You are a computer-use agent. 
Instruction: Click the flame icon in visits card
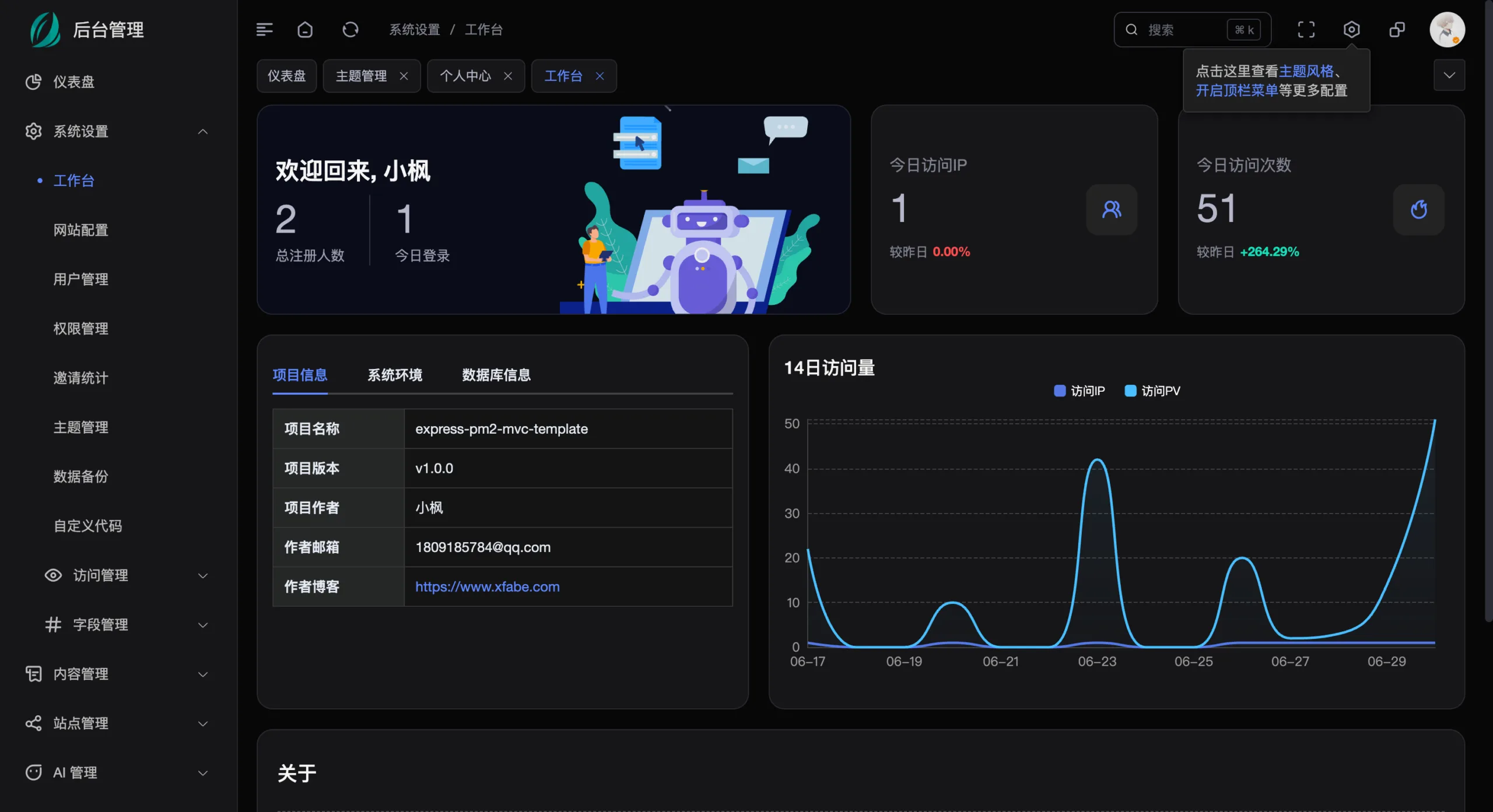(1418, 209)
